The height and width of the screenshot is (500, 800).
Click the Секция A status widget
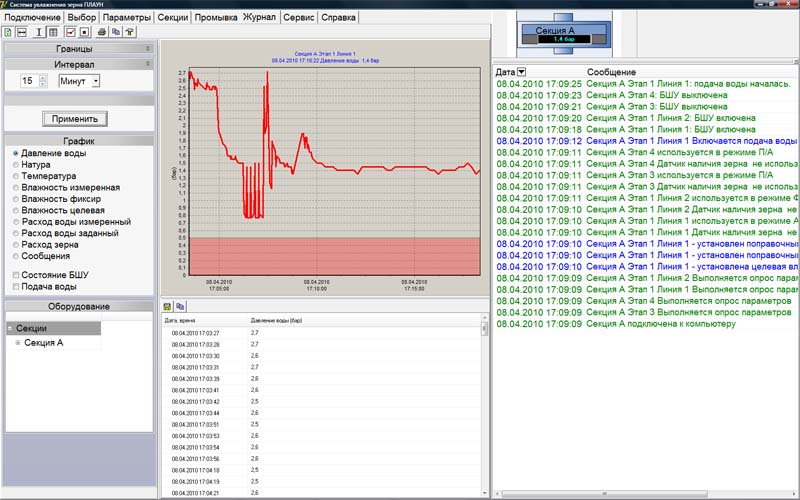click(564, 34)
